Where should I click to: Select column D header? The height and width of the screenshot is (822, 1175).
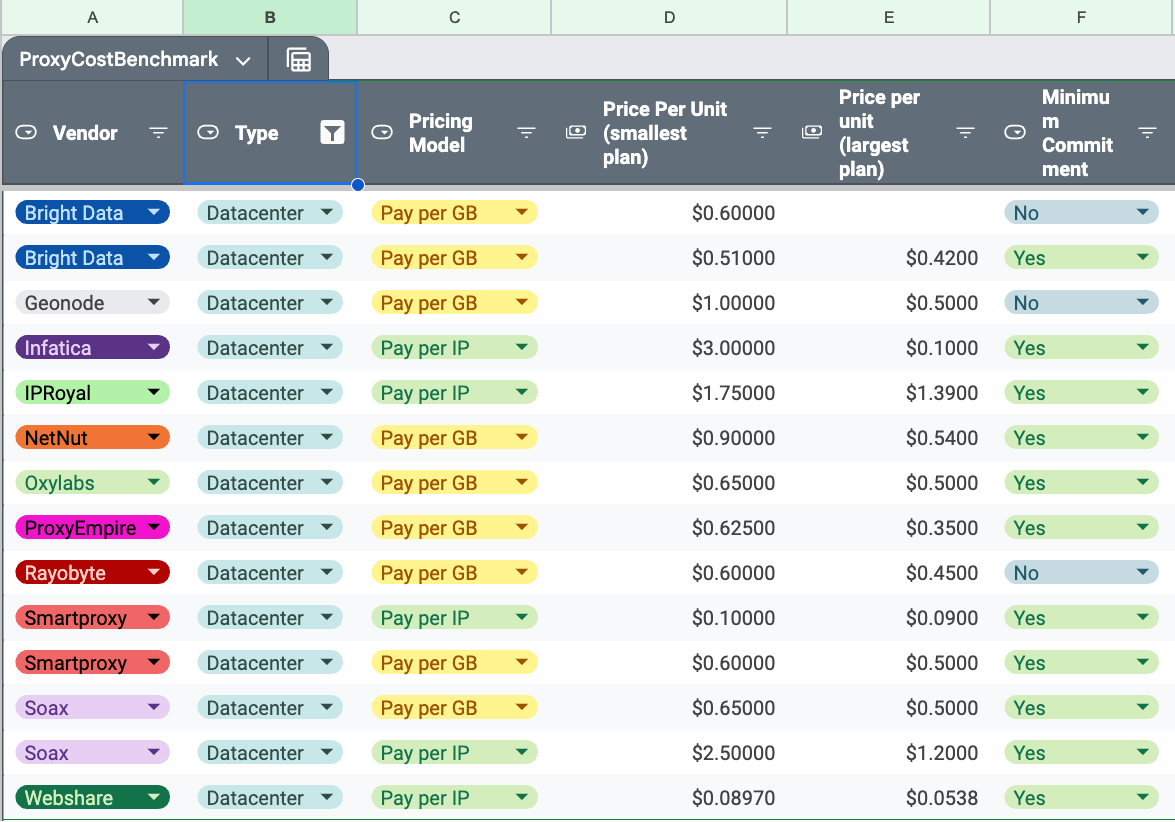[669, 17]
